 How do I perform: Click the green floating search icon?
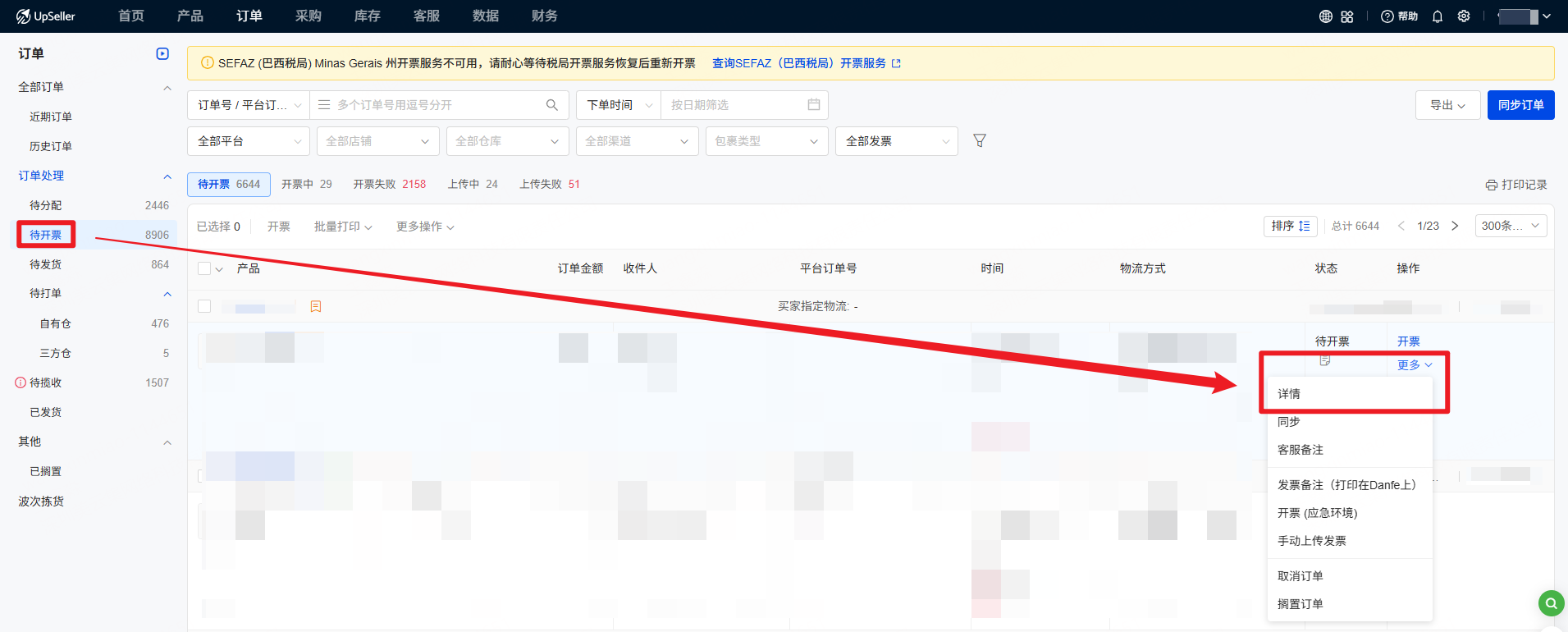tap(1550, 604)
